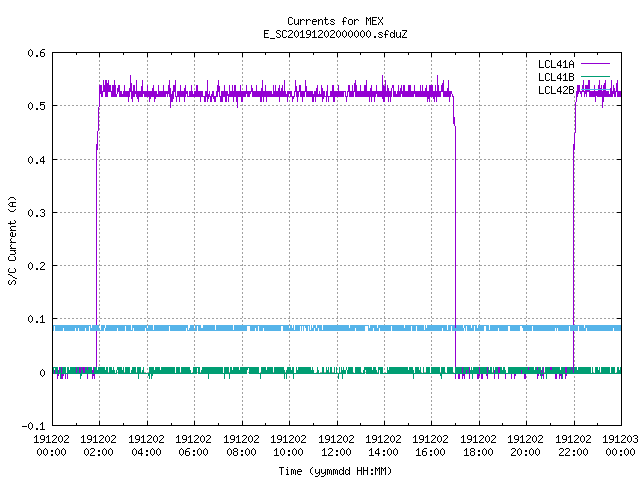The image size is (640, 480).
Task: Click the 191202 08:00 x-axis tick label
Action: (x=241, y=446)
